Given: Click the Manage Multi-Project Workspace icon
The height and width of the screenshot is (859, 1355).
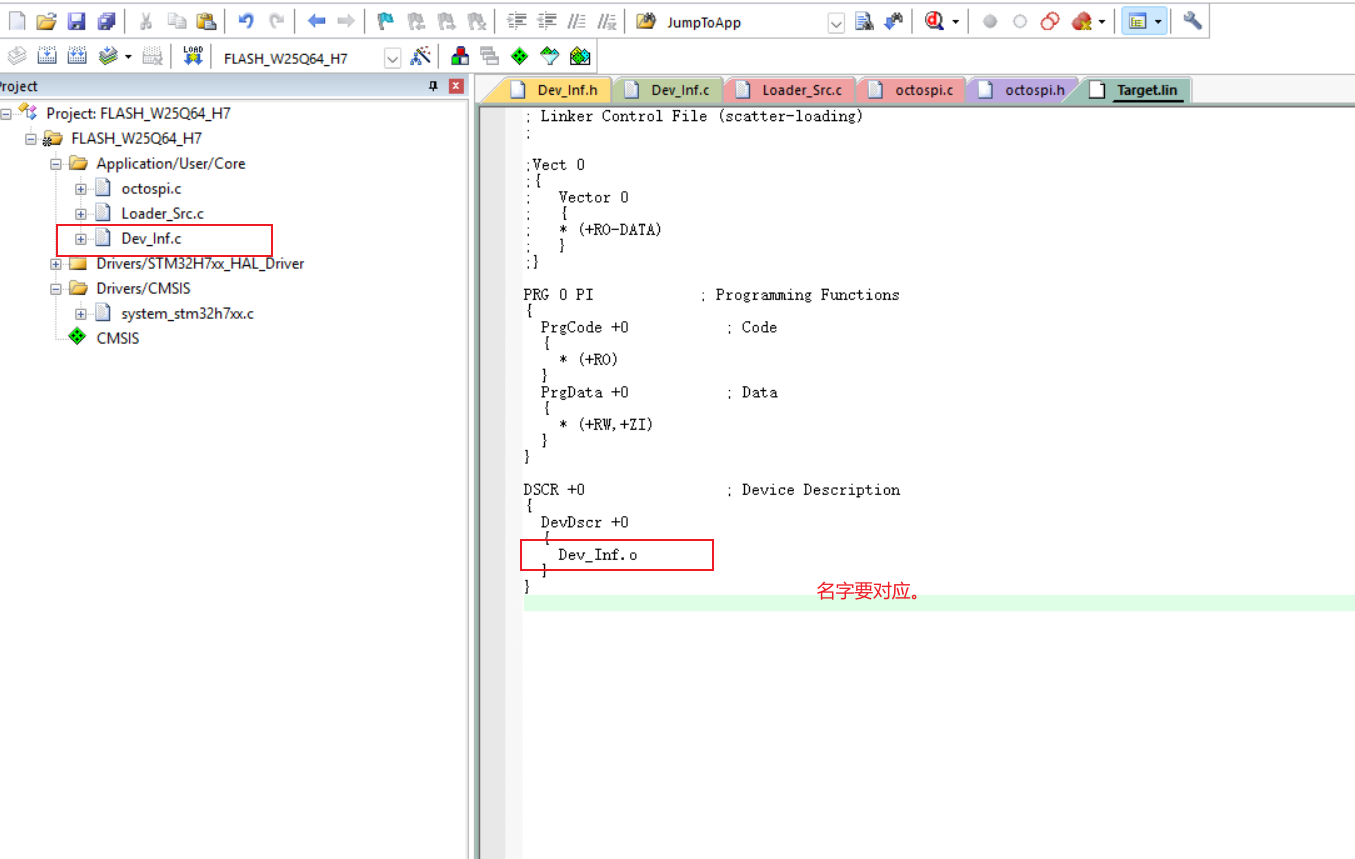Looking at the screenshot, I should tap(489, 56).
